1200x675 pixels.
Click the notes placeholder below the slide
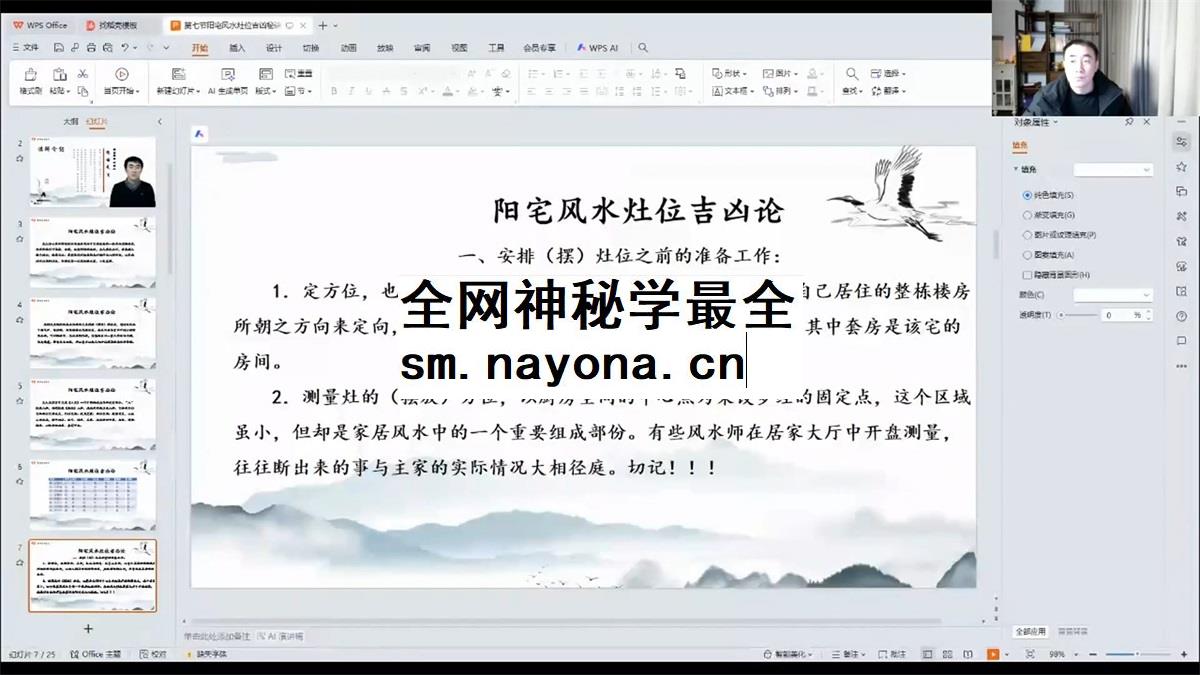[217, 636]
